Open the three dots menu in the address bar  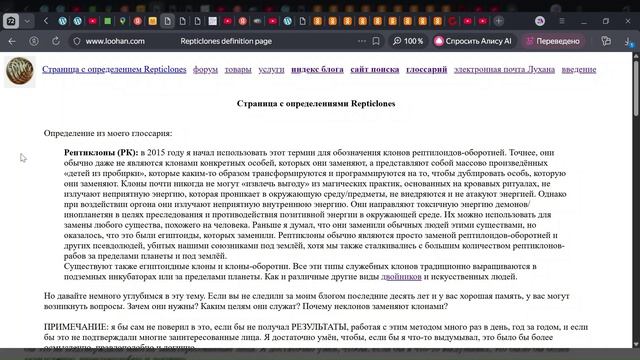(x=362, y=41)
